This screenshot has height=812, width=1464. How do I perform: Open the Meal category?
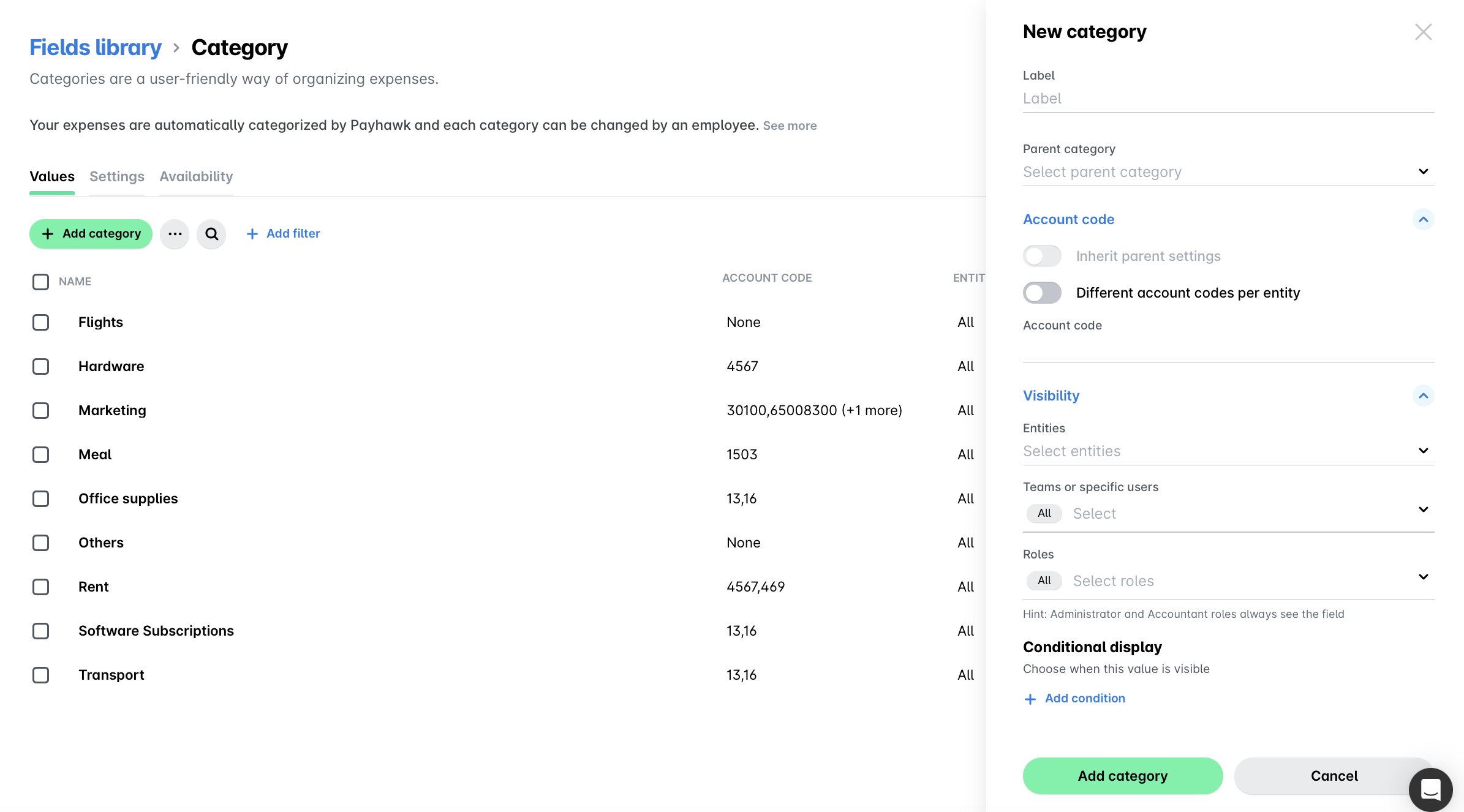pos(95,454)
